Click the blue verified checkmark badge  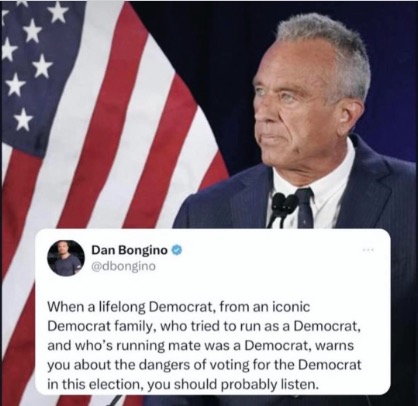pos(177,250)
